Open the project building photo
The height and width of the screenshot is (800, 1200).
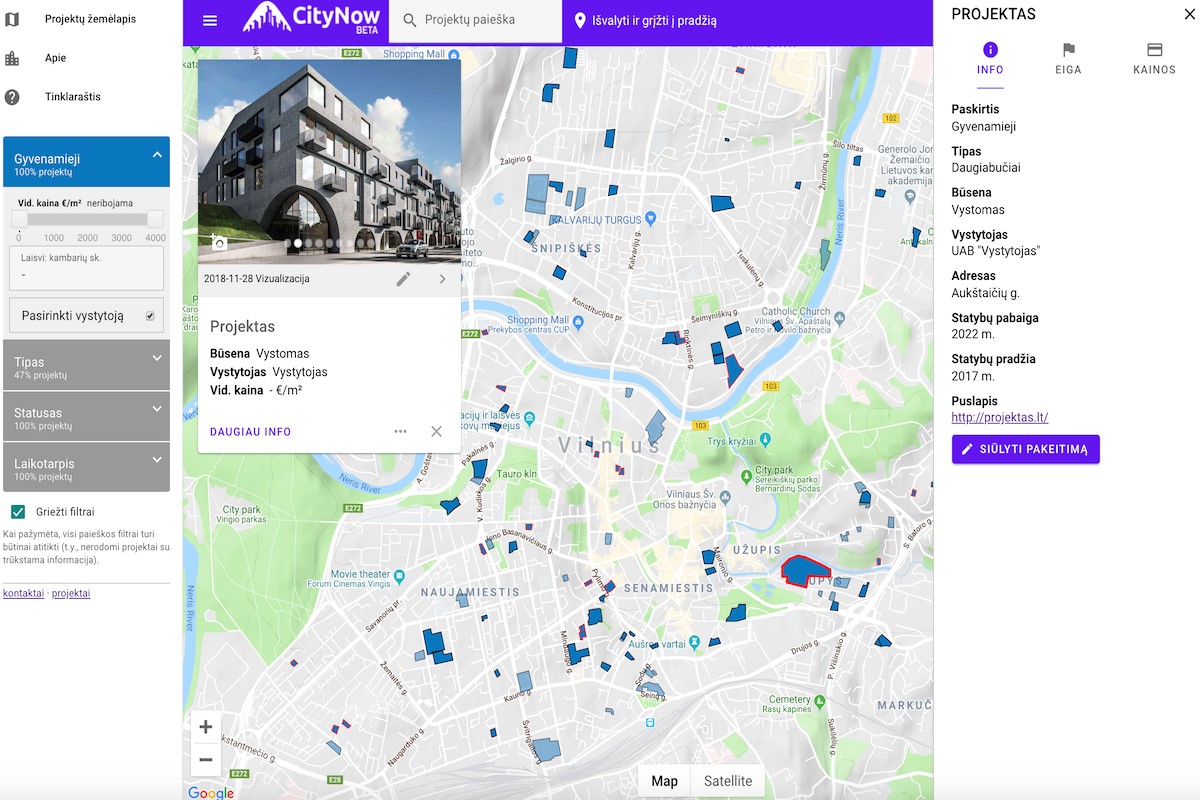pos(330,162)
